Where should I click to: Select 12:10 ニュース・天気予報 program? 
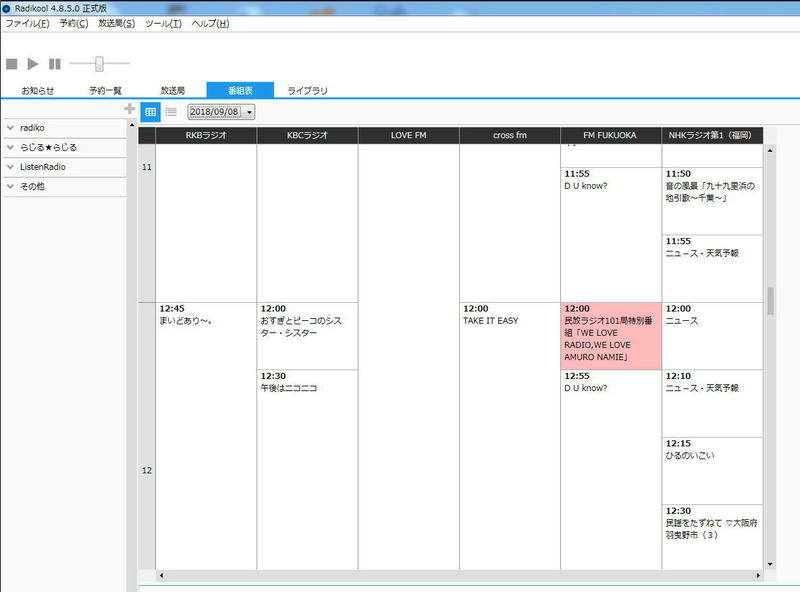pyautogui.click(x=712, y=403)
